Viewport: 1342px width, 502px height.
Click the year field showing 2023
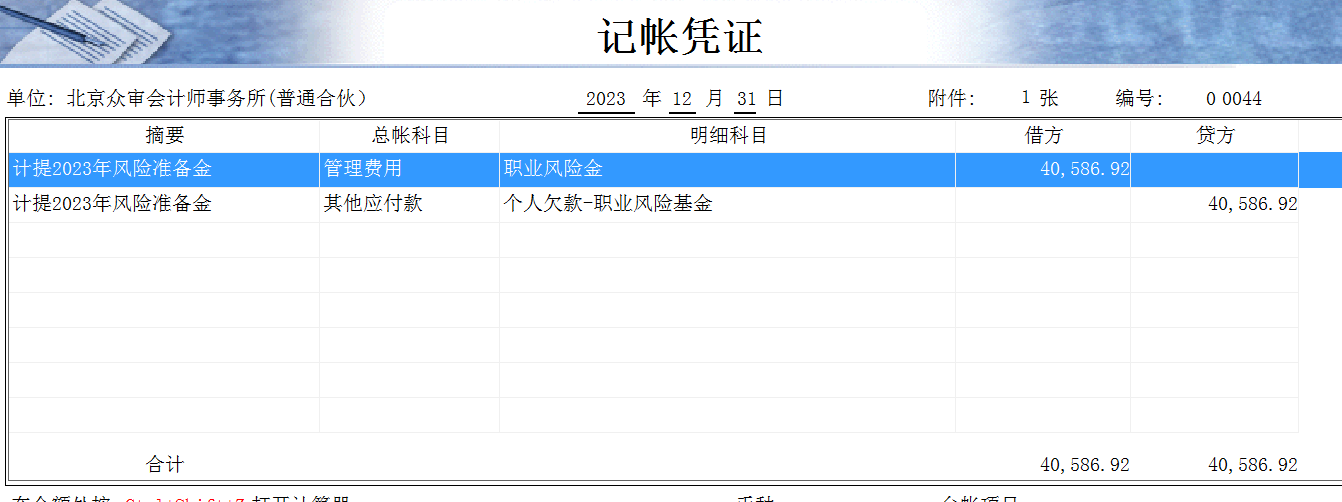pos(606,99)
